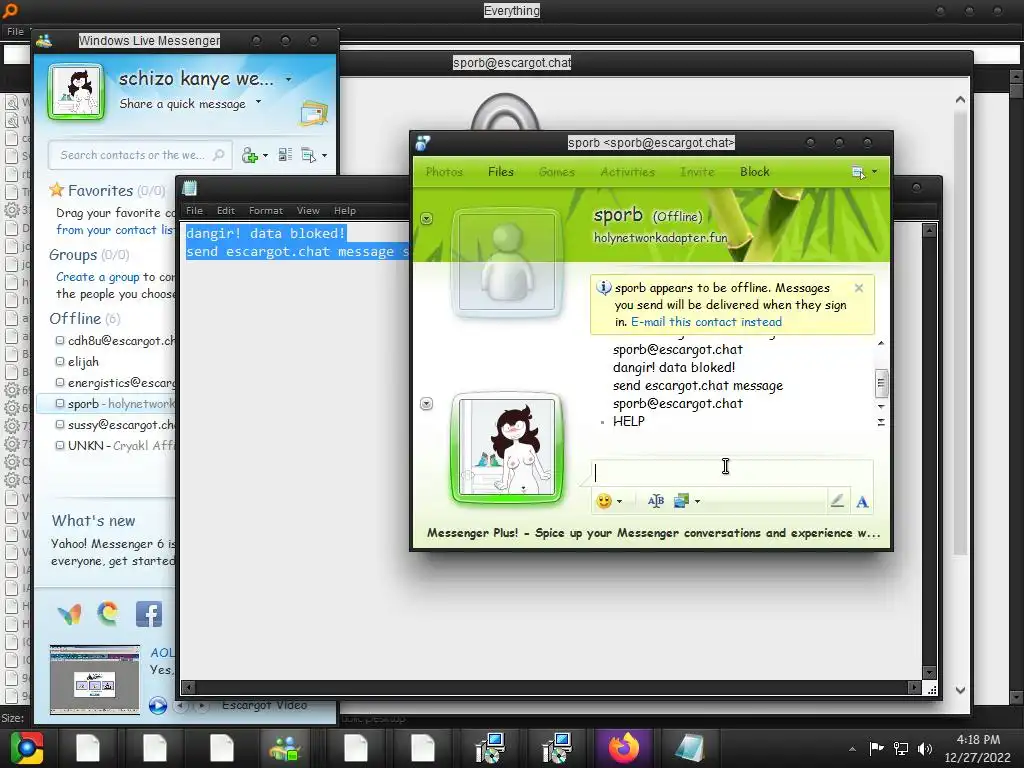Click the translate text AB icon
The image size is (1024, 768).
(656, 501)
